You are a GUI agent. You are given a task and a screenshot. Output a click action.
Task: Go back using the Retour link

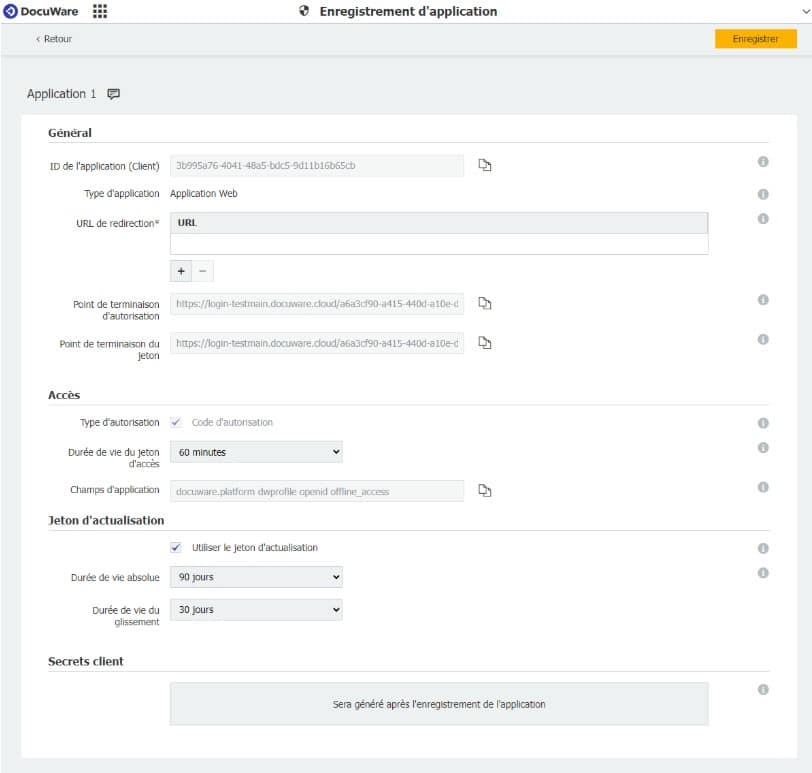coord(54,39)
